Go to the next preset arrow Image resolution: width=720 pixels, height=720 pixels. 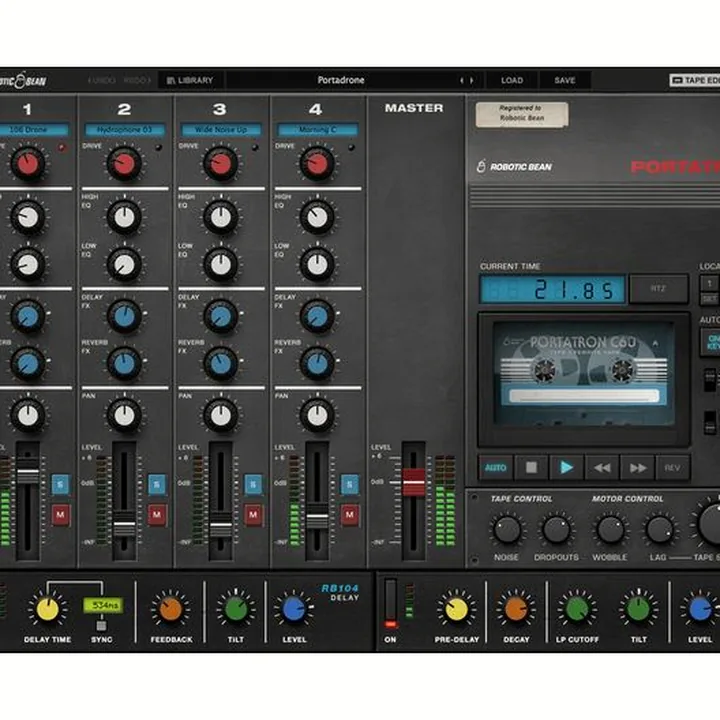click(472, 80)
